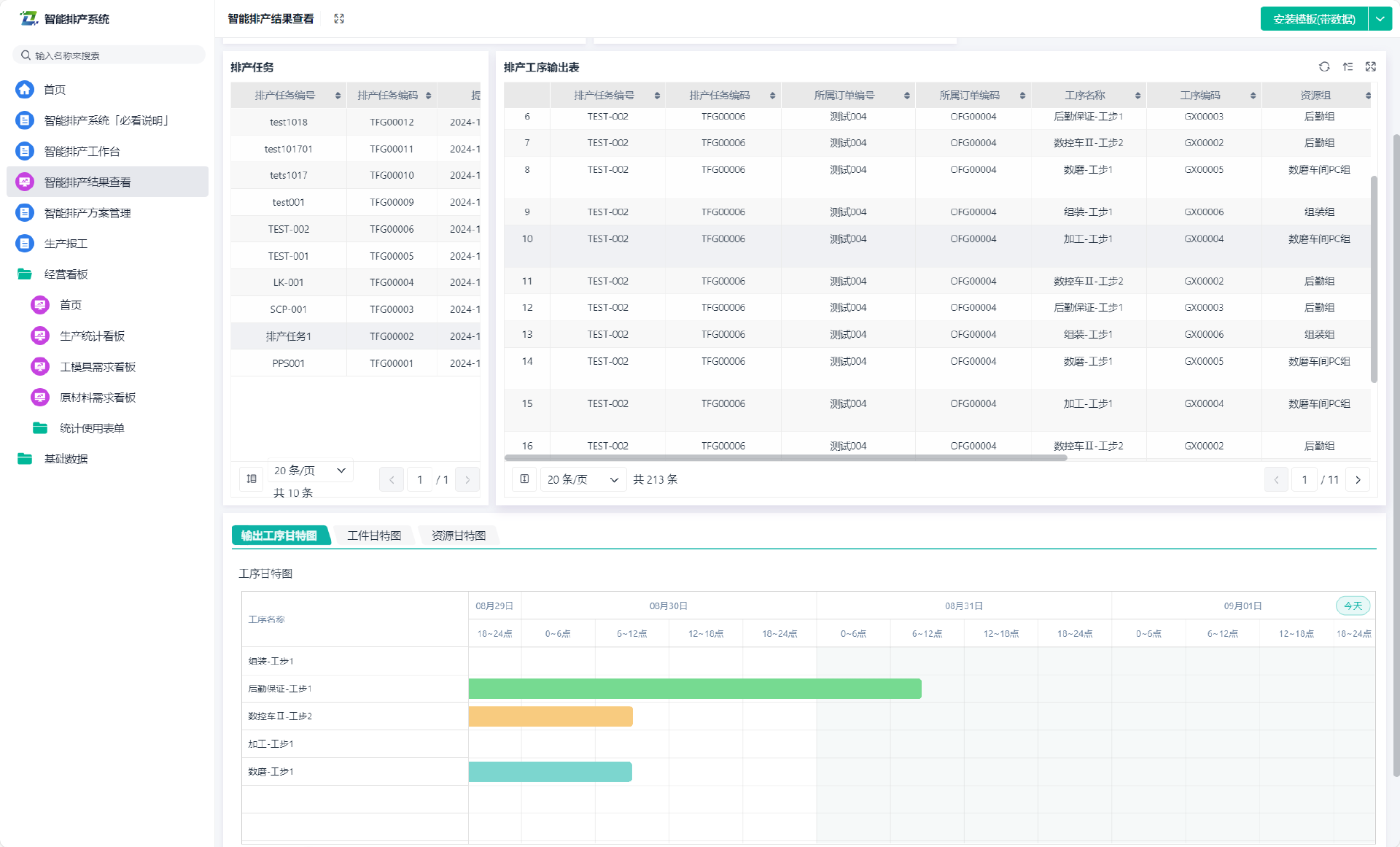Sort output table by 工序名称 column
Screen dimensions: 1400x847
pos(1137,96)
